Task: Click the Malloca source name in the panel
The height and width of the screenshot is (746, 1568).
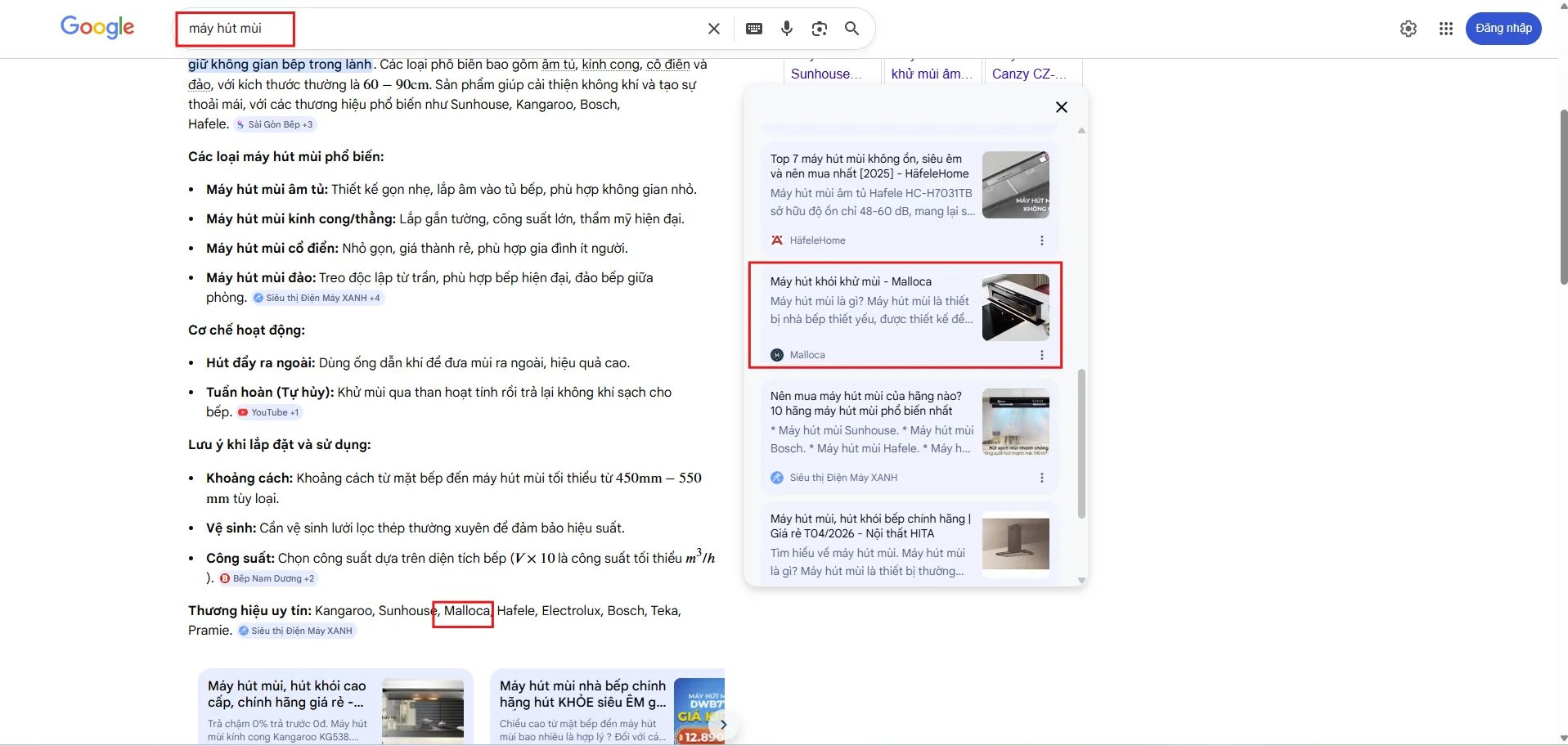Action: point(807,355)
